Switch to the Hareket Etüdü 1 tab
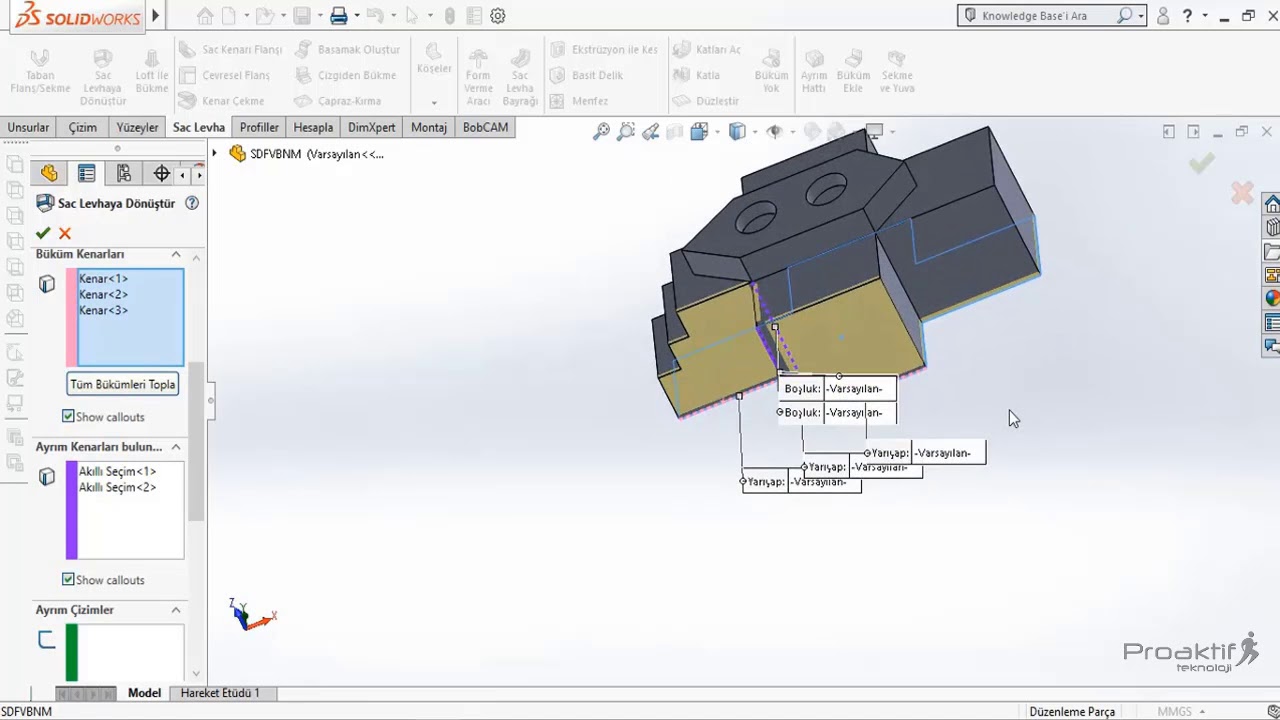This screenshot has width=1280, height=720. 220,692
